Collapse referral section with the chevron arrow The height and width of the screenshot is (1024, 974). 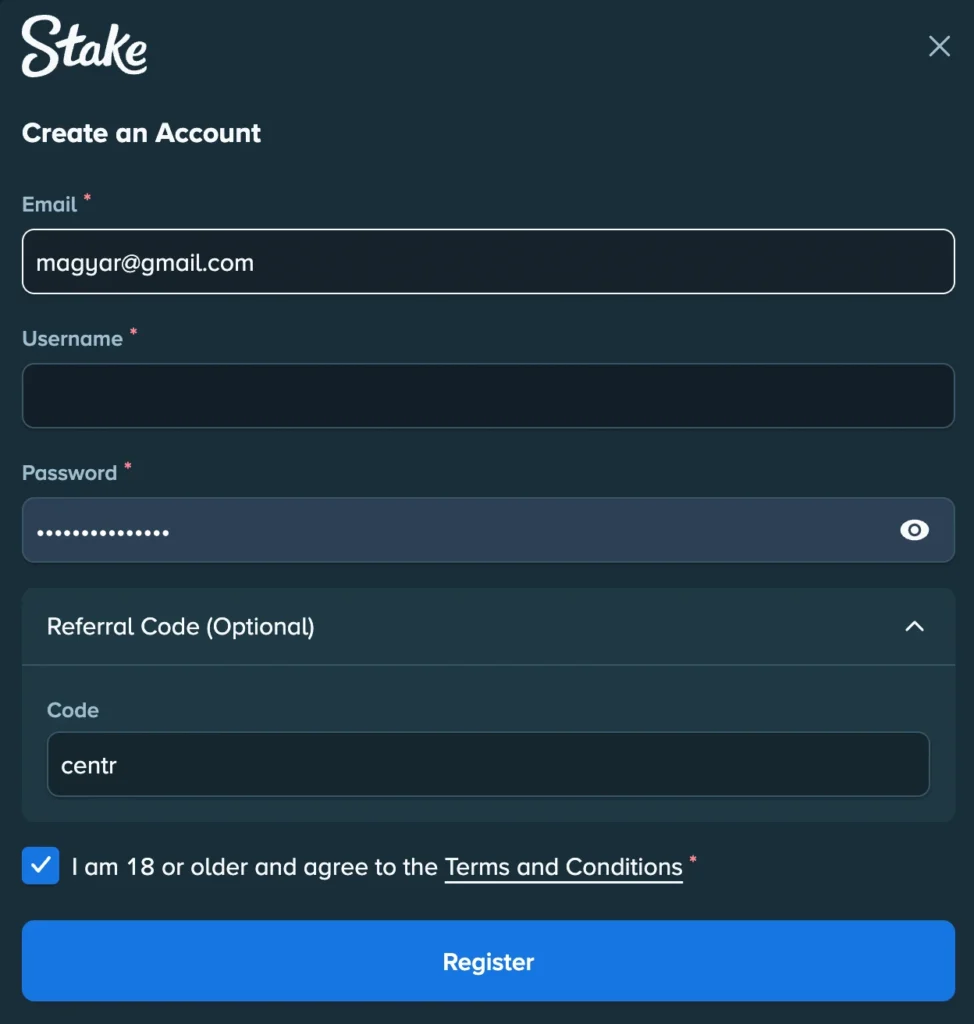(x=914, y=626)
